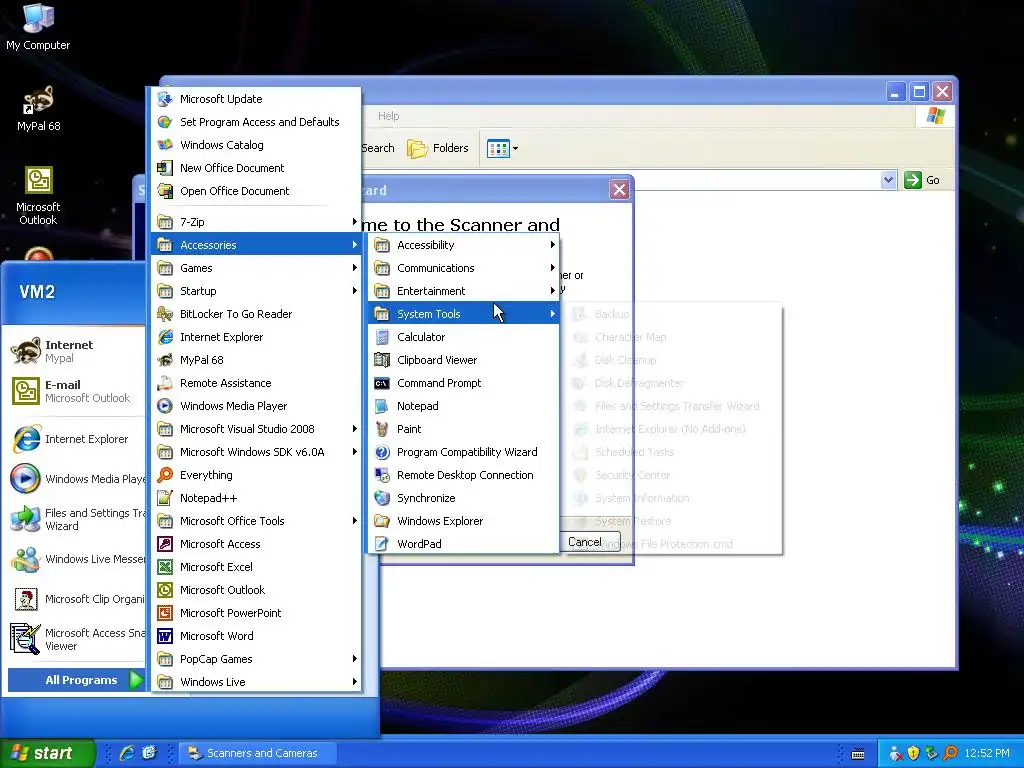Launch Synchronize in Accessories
Viewport: 1024px width, 768px height.
[x=464, y=498]
